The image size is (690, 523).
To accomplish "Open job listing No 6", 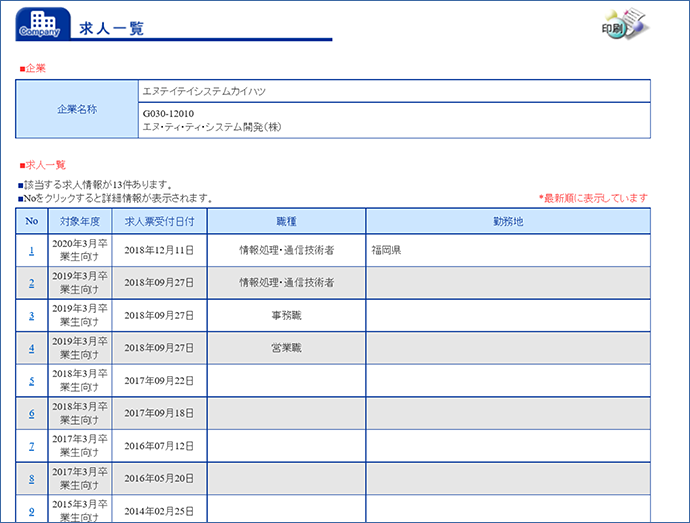I will click(32, 413).
